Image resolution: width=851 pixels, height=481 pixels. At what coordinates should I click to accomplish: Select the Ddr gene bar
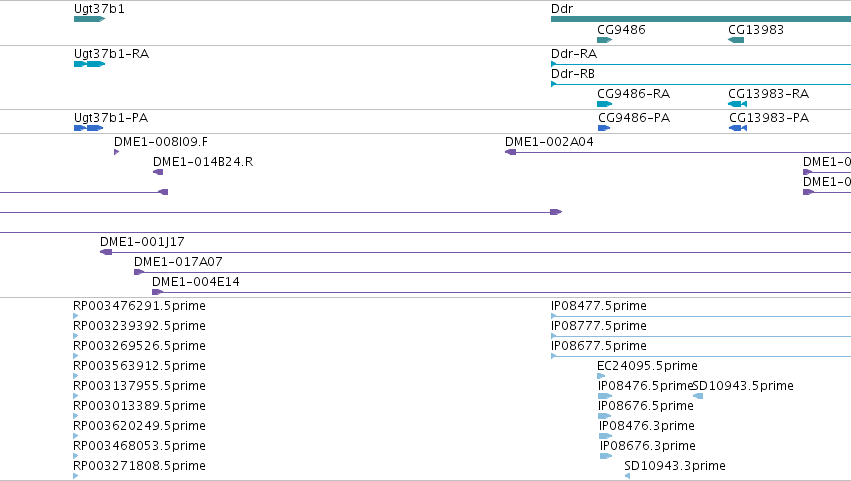(x=701, y=19)
